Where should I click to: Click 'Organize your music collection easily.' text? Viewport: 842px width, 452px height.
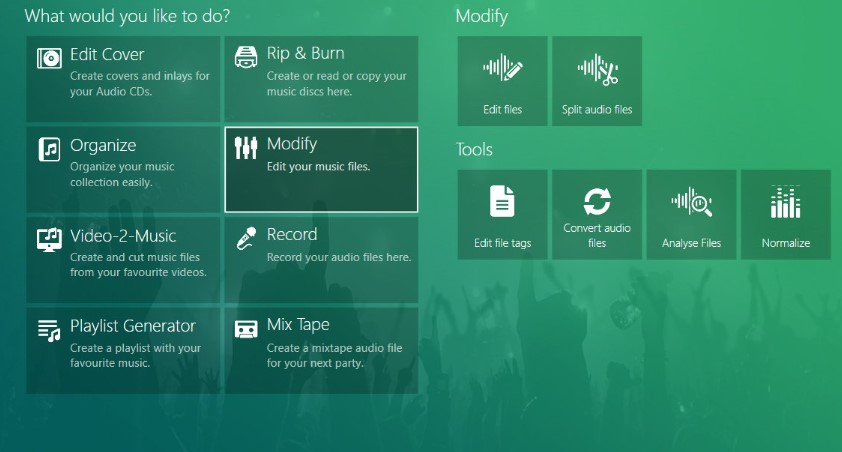tap(122, 174)
